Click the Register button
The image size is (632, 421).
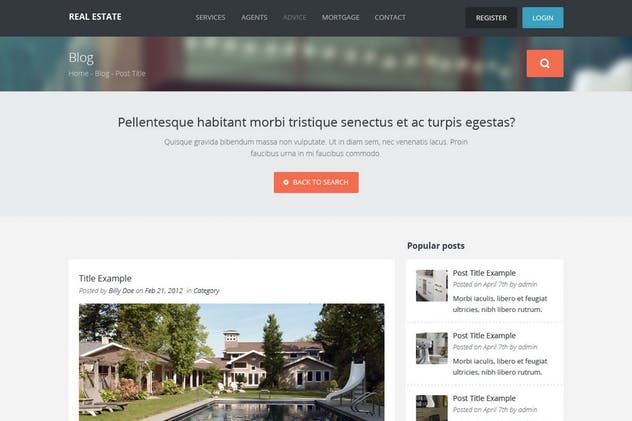[x=491, y=18]
